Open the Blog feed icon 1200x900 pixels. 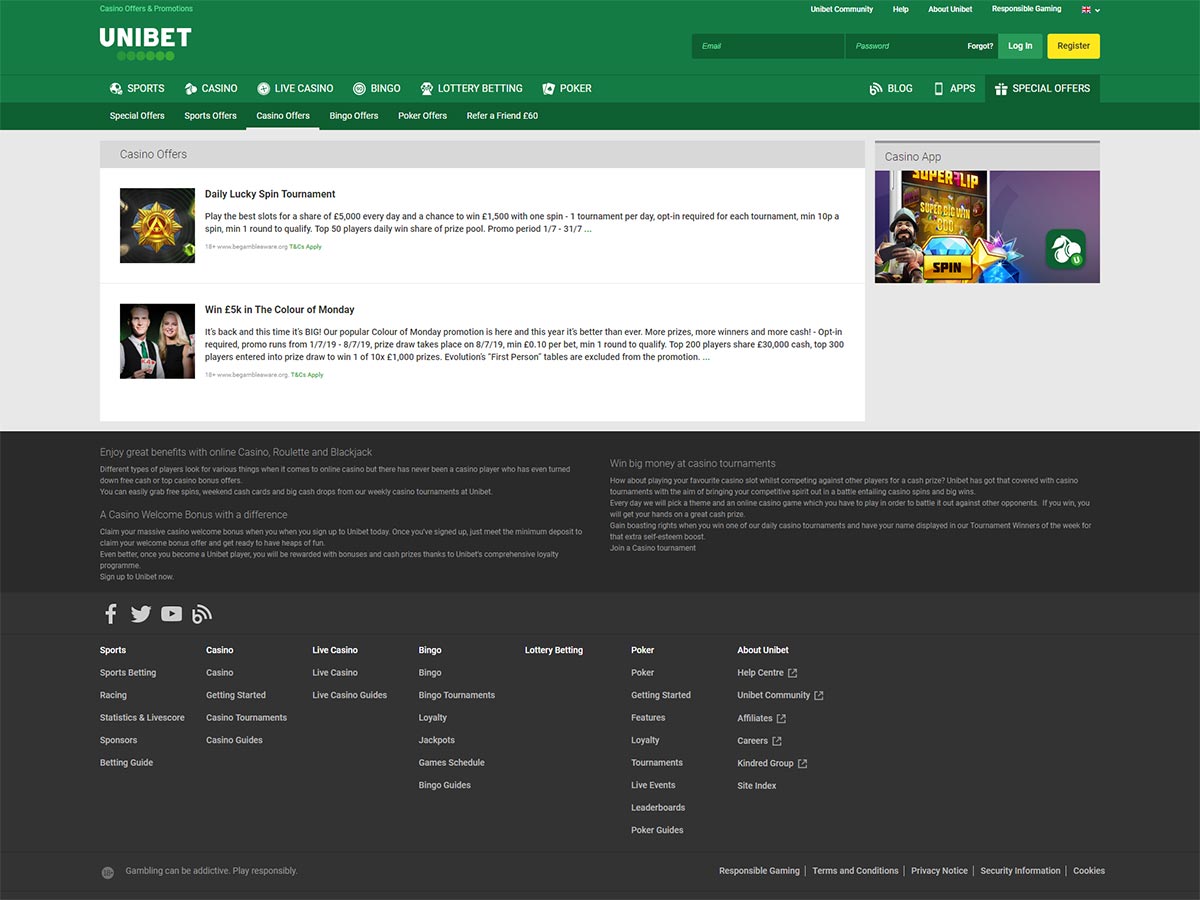876,88
